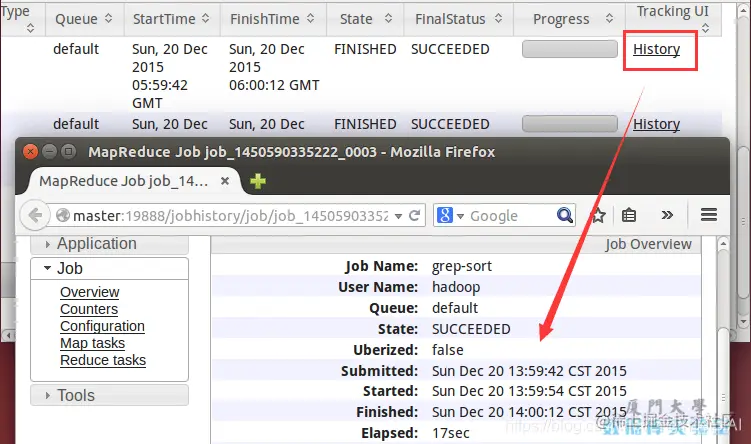Select the Elapsed value 17sec
The image size is (751, 444).
pyautogui.click(x=451, y=433)
